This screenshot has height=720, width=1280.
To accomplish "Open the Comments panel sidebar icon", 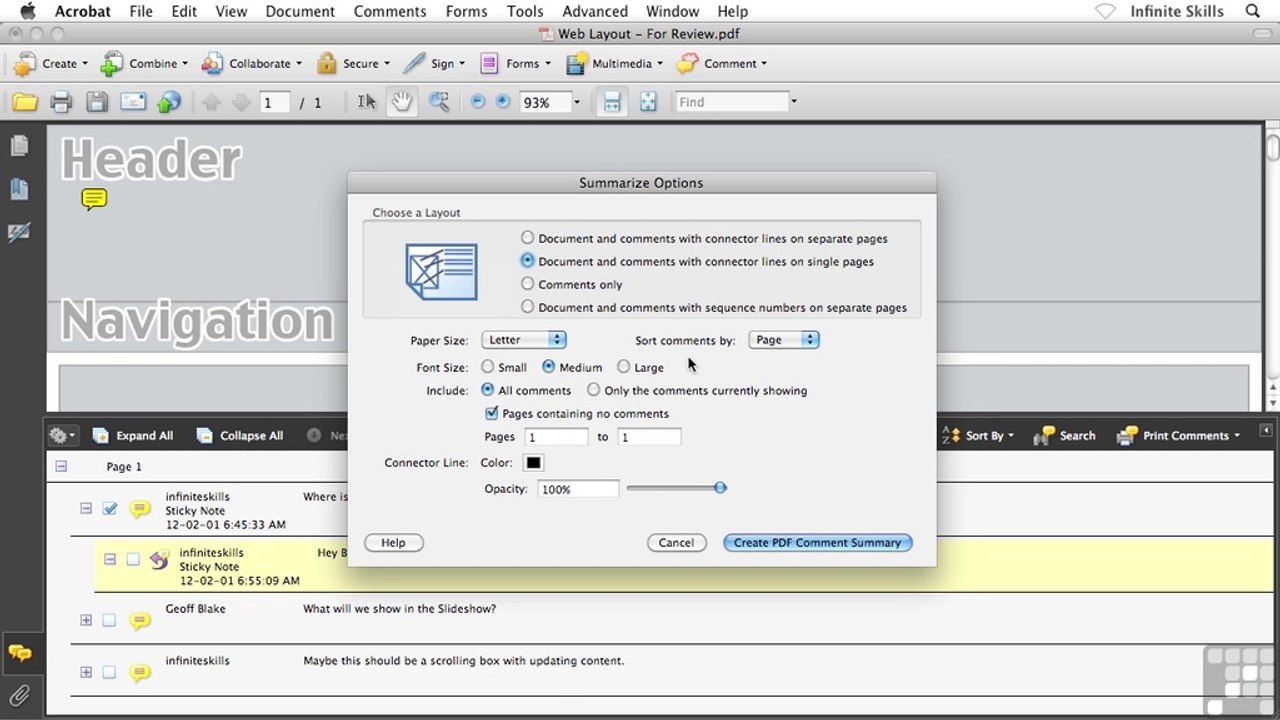I will tap(19, 653).
